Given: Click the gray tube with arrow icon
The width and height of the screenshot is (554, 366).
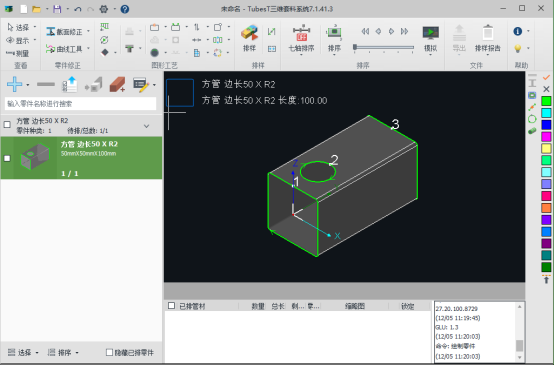Looking at the screenshot, I should point(94,84).
